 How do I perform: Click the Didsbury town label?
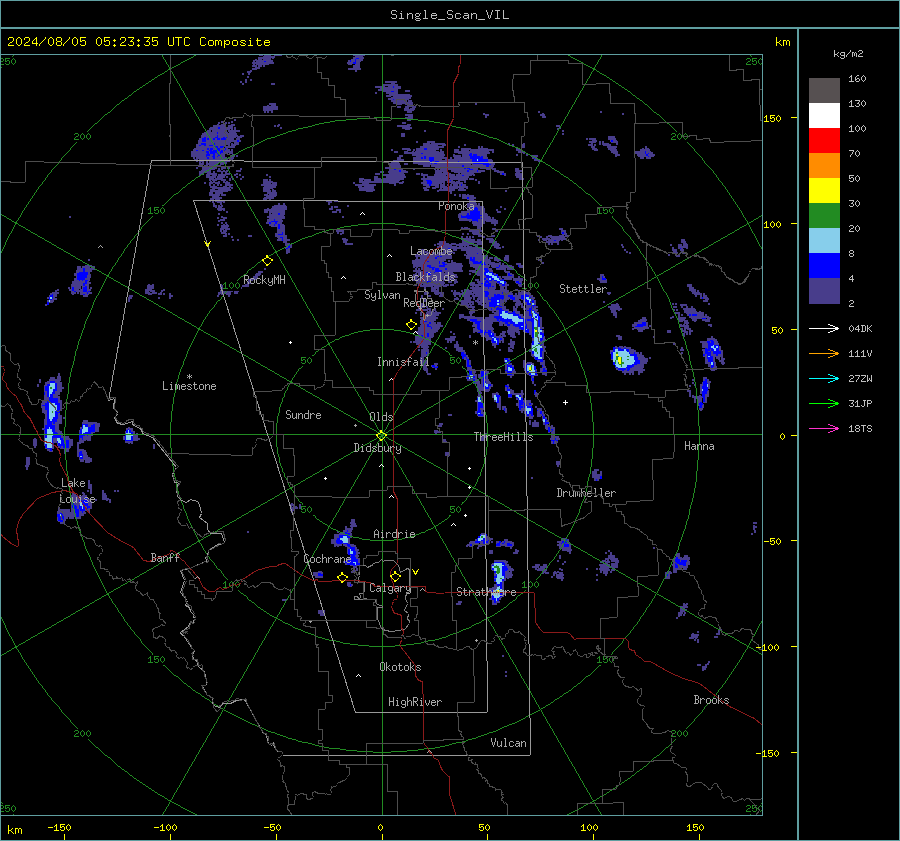coord(377,448)
